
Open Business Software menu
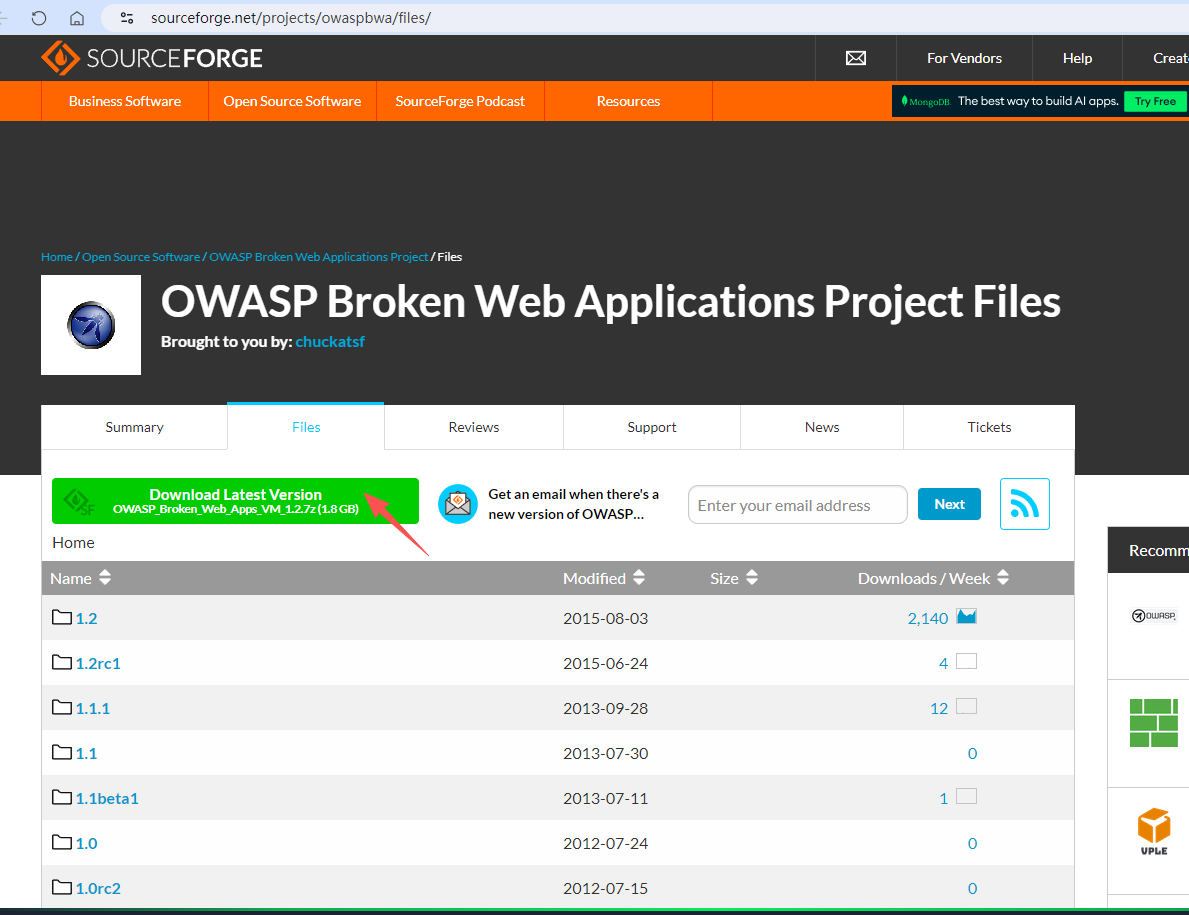tap(125, 101)
